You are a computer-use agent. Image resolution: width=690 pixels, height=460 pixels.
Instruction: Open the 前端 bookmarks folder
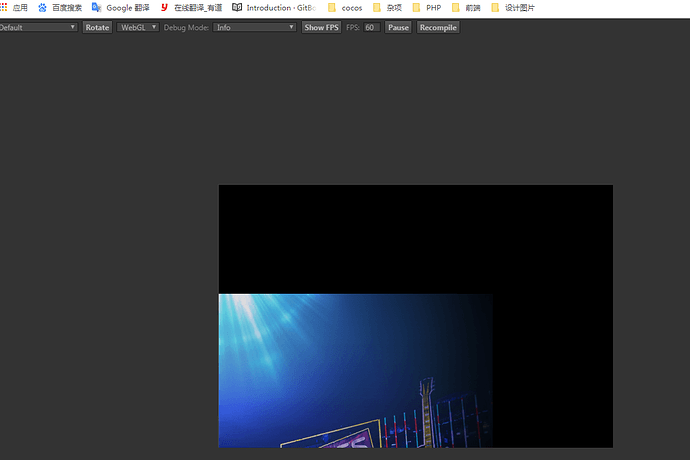(466, 7)
